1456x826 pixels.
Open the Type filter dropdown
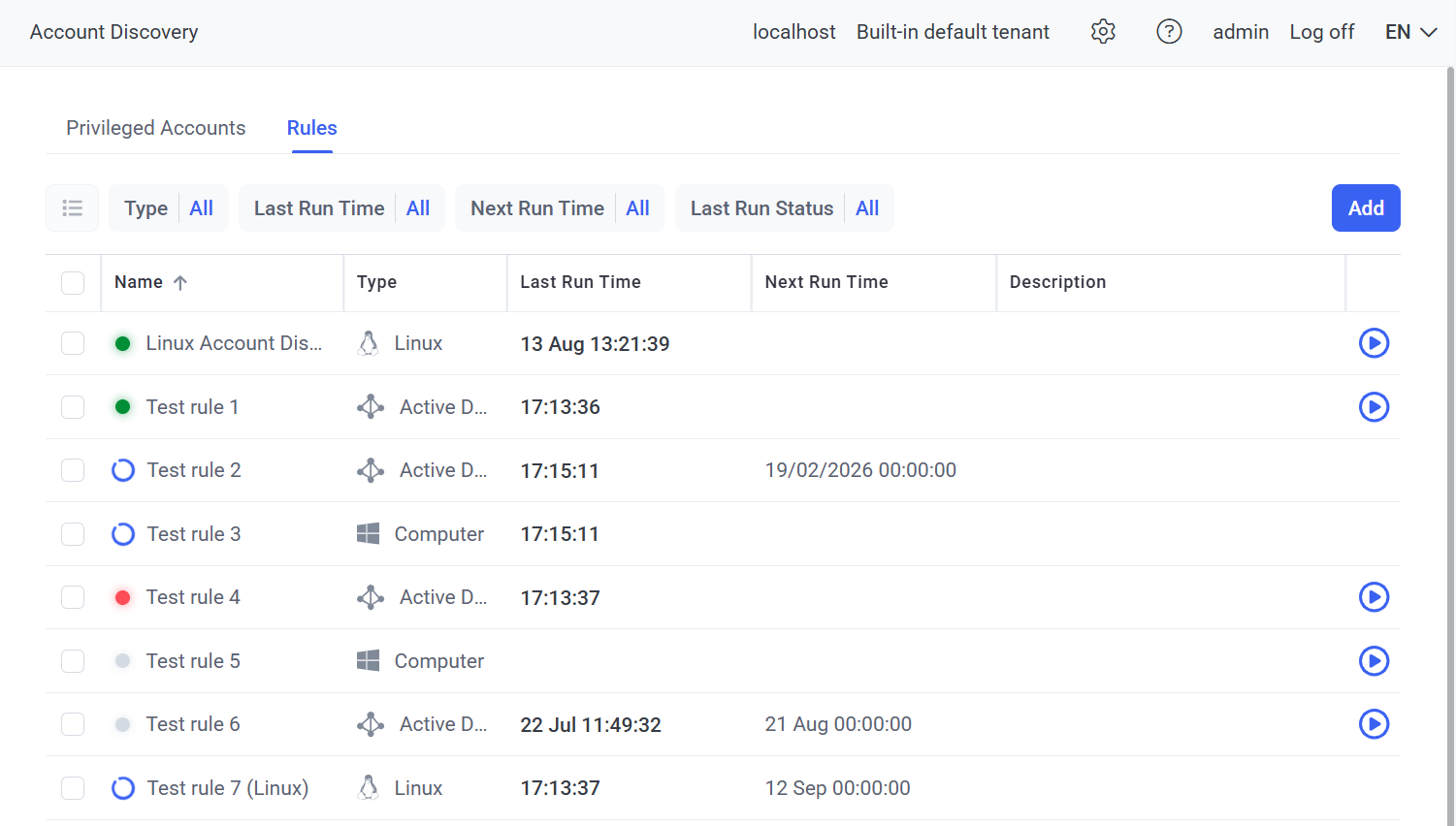click(169, 208)
